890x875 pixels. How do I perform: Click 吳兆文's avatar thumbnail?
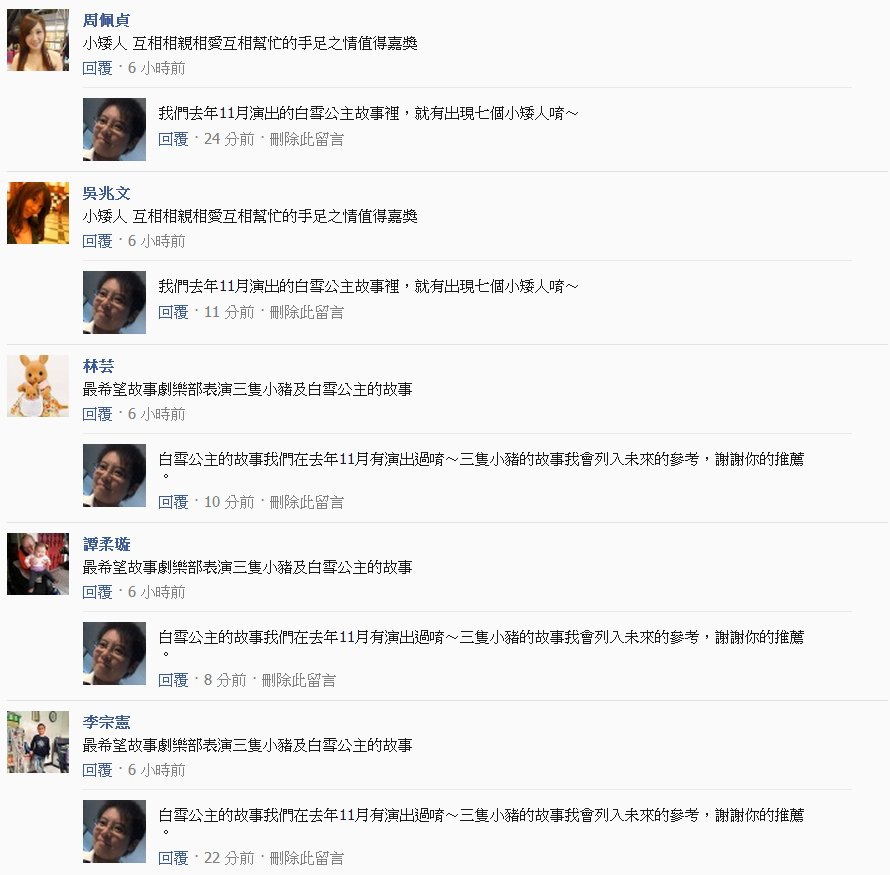click(x=38, y=213)
